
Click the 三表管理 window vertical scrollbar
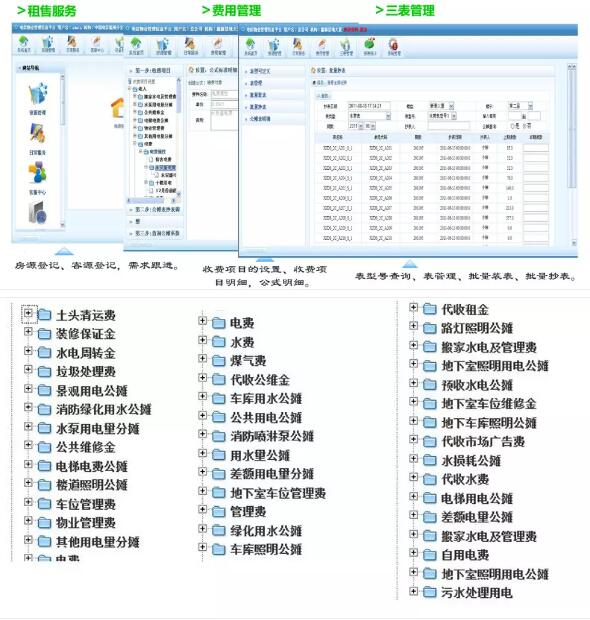(571, 154)
